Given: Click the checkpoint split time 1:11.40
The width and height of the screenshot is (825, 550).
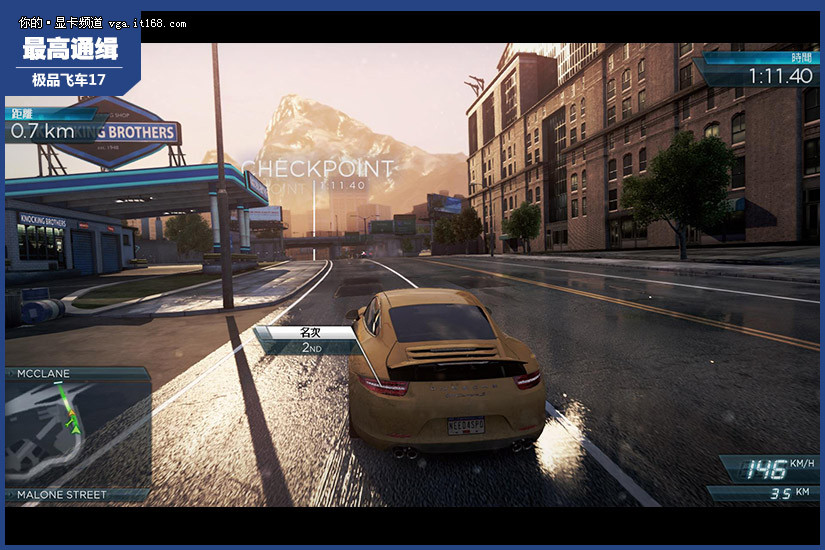Looking at the screenshot, I should [x=342, y=185].
